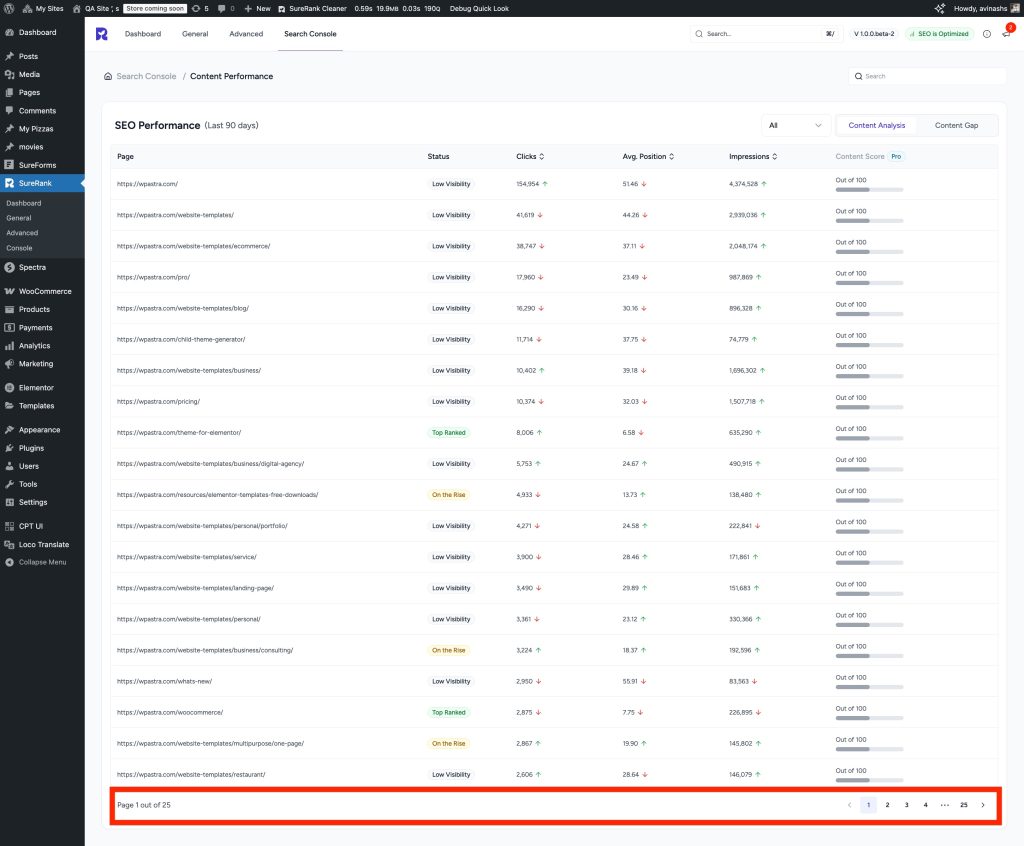Jump to last page 25
Viewport: 1024px width, 846px height.
pyautogui.click(x=964, y=805)
